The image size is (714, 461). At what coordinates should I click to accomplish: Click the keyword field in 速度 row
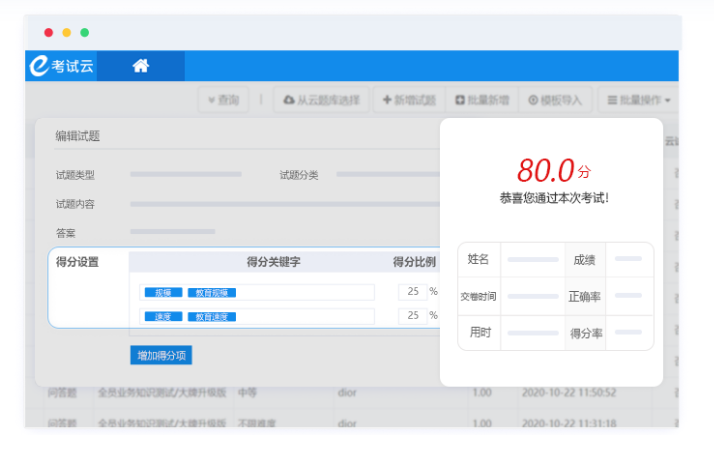pos(305,316)
